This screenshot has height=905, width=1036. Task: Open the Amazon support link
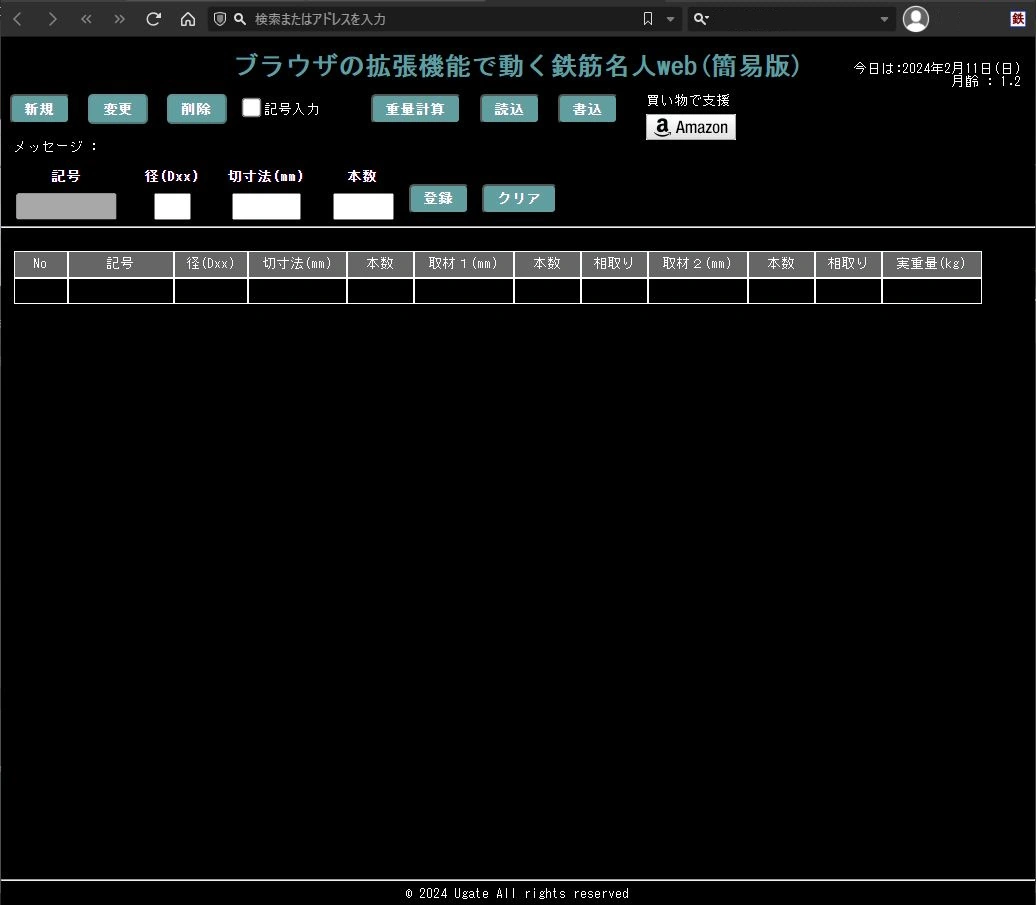(x=690, y=127)
